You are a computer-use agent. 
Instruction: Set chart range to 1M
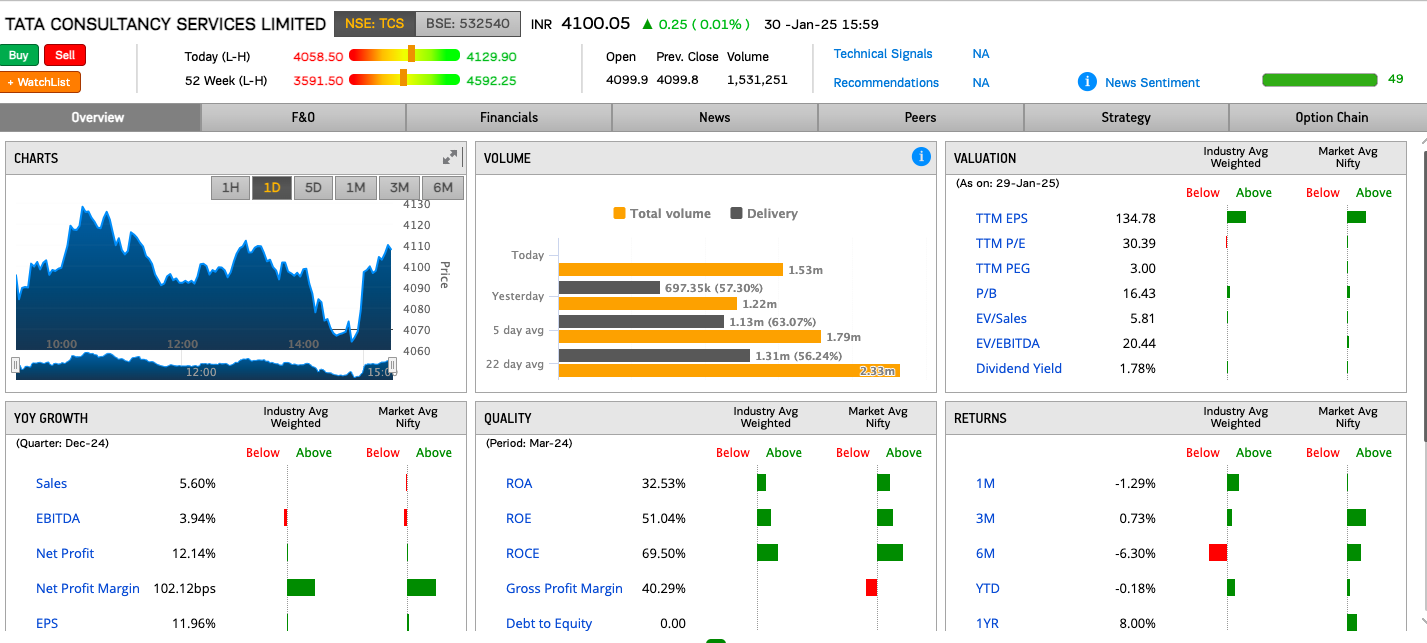[356, 187]
